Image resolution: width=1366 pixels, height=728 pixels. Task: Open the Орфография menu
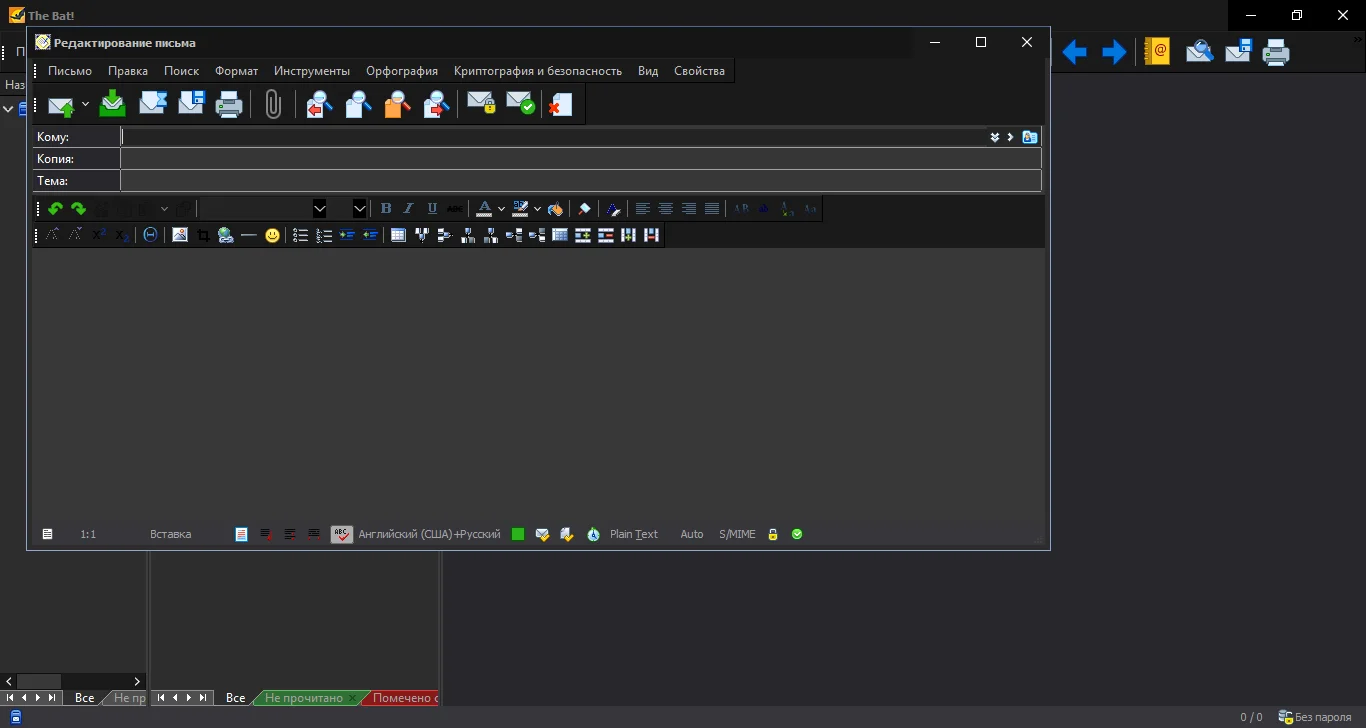402,71
